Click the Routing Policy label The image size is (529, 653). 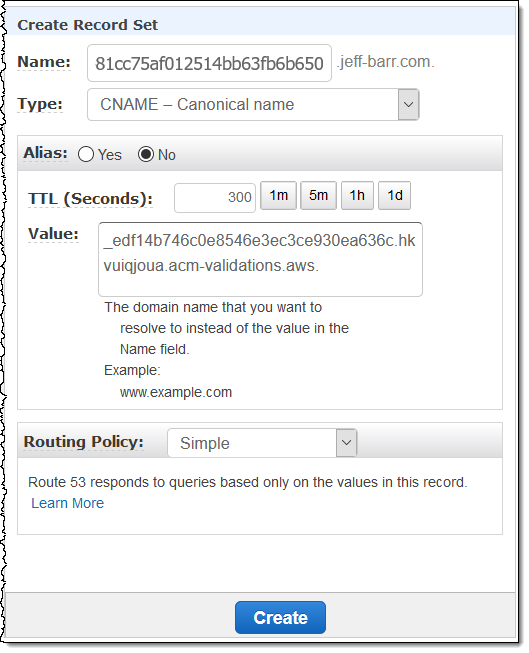(x=84, y=442)
